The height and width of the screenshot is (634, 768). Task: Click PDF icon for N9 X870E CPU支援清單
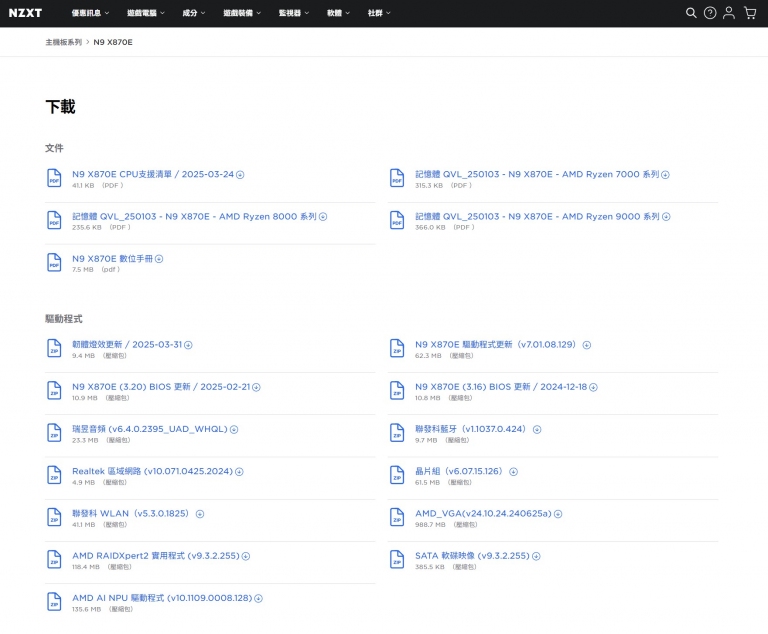tap(54, 178)
